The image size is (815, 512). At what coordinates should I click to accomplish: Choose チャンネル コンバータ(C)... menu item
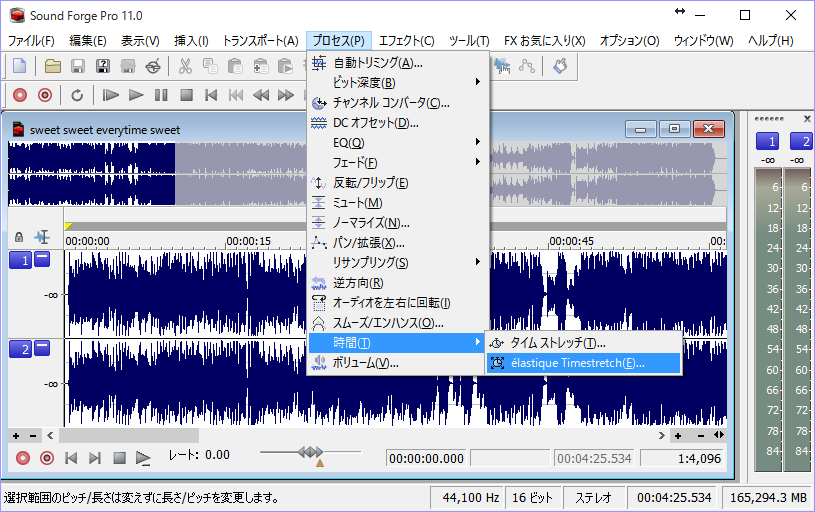(x=398, y=103)
